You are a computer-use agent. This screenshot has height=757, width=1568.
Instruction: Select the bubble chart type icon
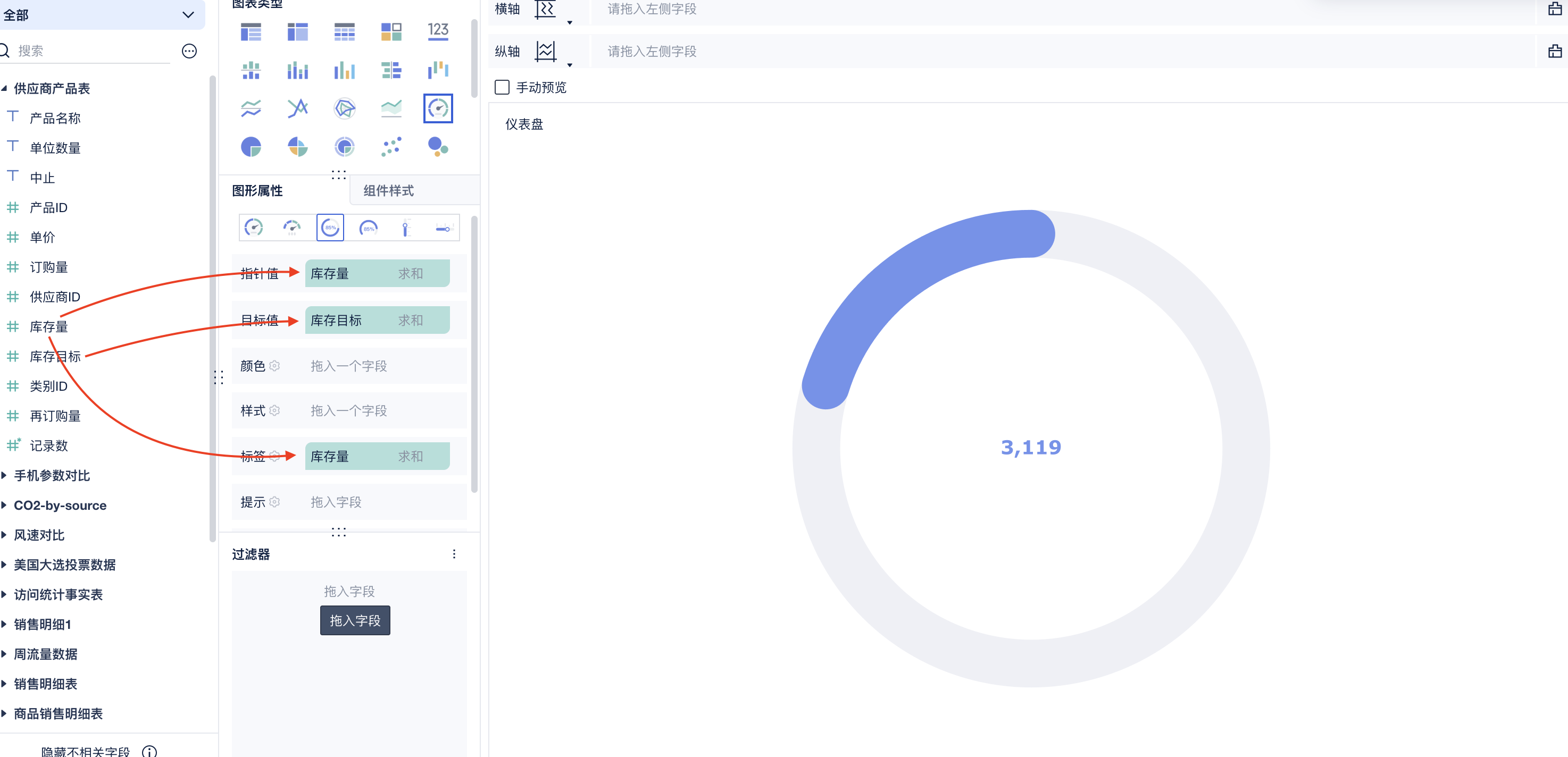click(x=438, y=147)
